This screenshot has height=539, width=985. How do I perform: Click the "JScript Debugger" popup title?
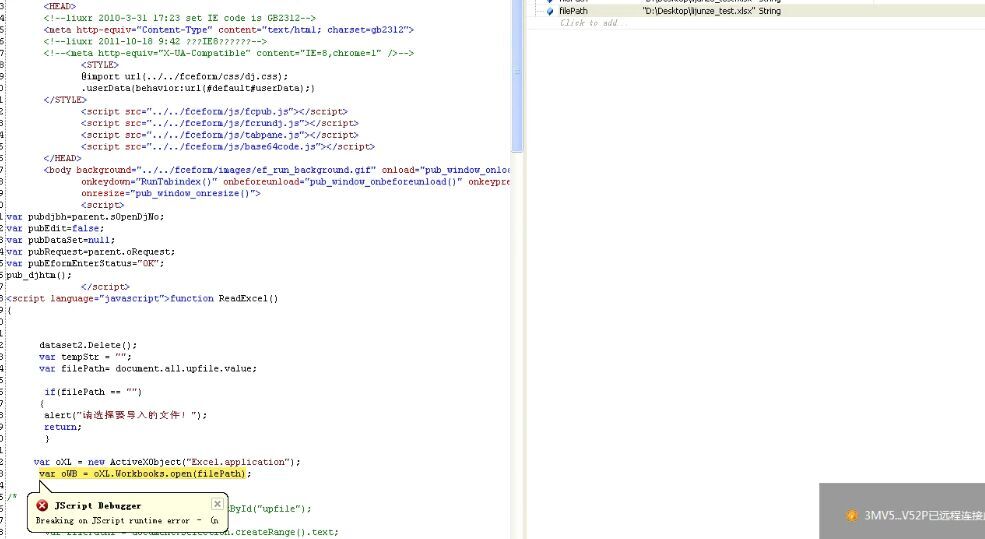tap(98, 506)
